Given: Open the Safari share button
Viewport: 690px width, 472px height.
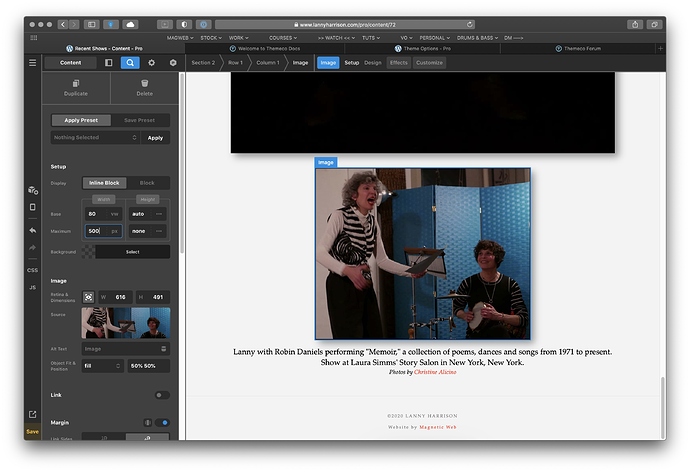Looking at the screenshot, I should 635,25.
